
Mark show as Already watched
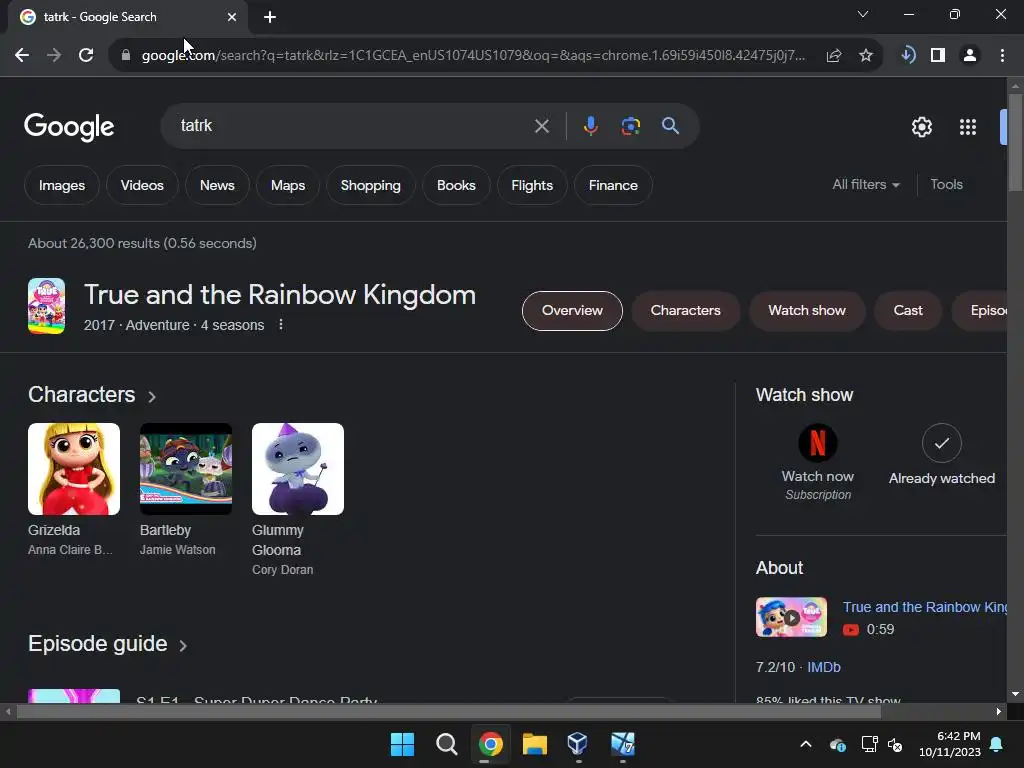[x=942, y=443]
